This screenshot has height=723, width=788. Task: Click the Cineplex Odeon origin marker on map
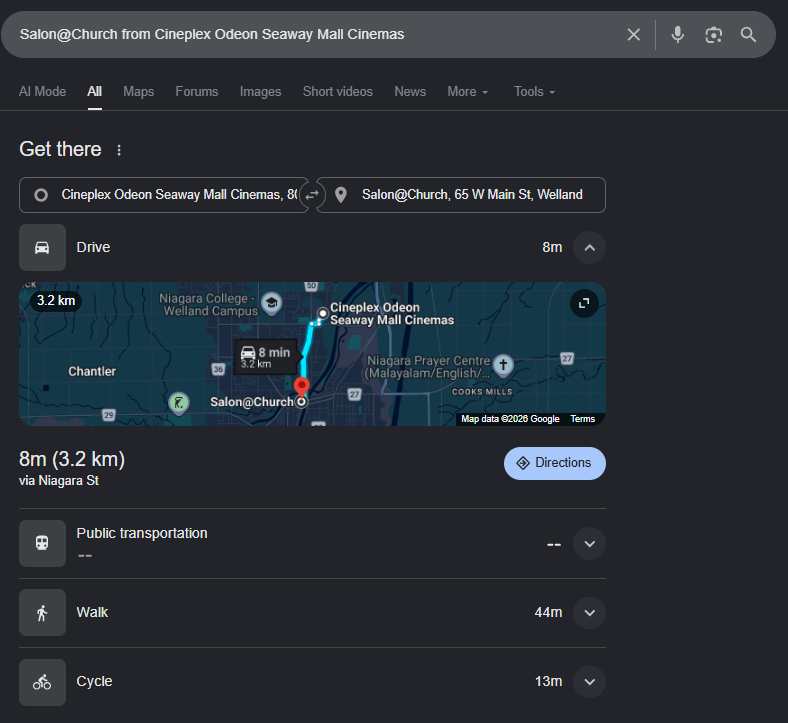[x=323, y=314]
